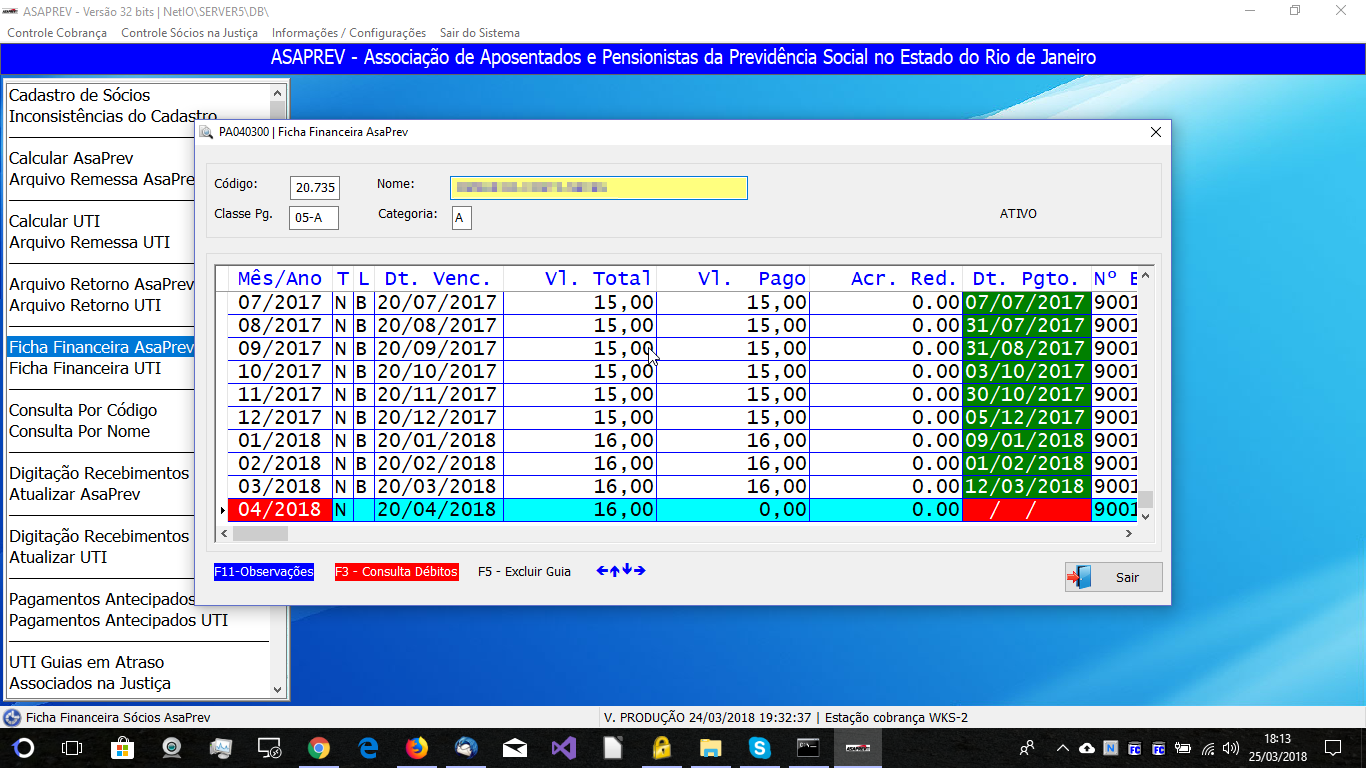Open Visual Studio from taskbar

563,747
